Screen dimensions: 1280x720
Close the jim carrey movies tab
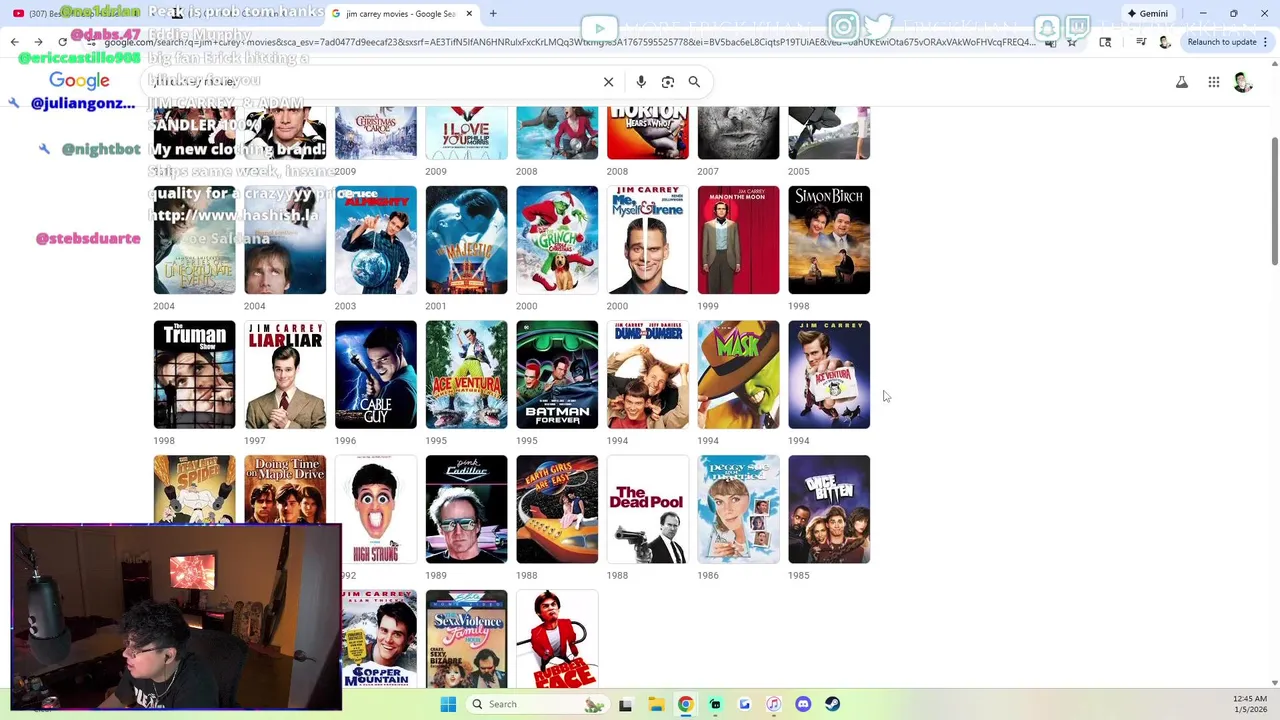point(468,13)
